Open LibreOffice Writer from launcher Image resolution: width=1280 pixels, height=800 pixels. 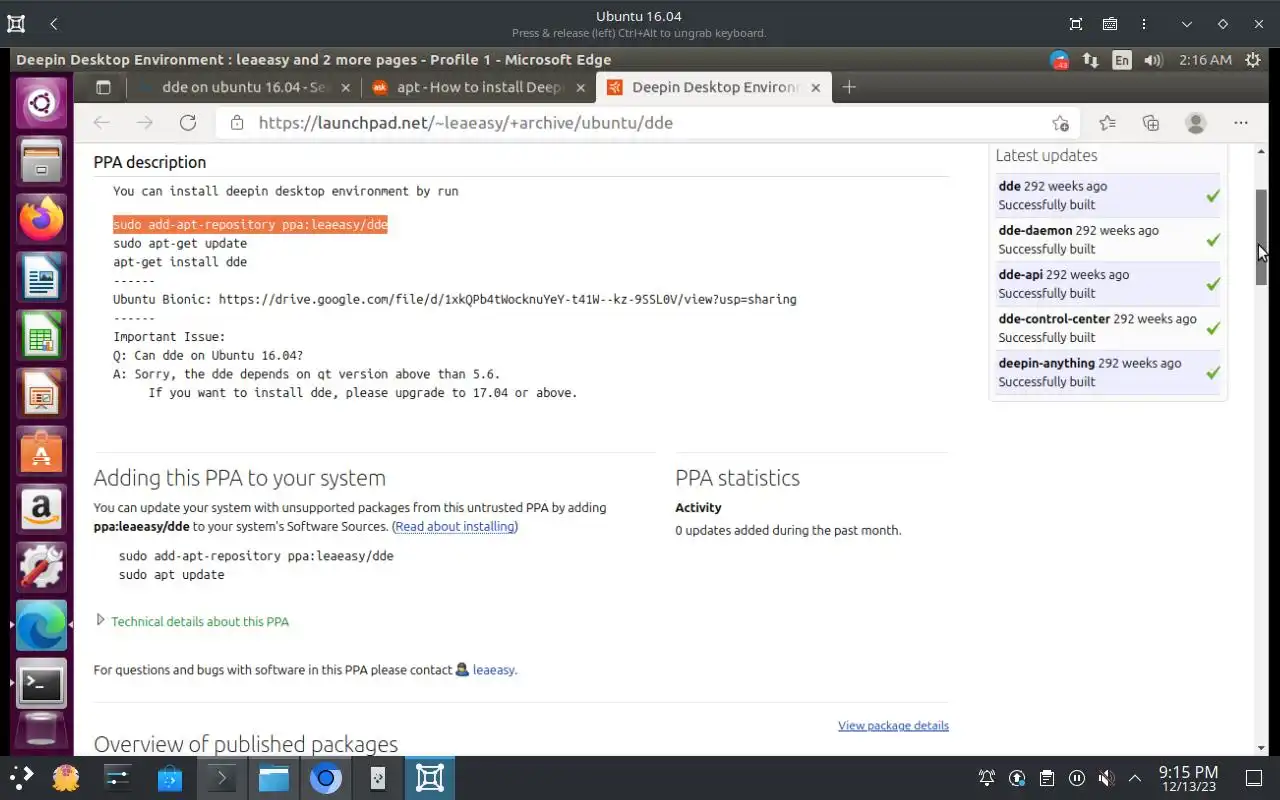pos(41,277)
